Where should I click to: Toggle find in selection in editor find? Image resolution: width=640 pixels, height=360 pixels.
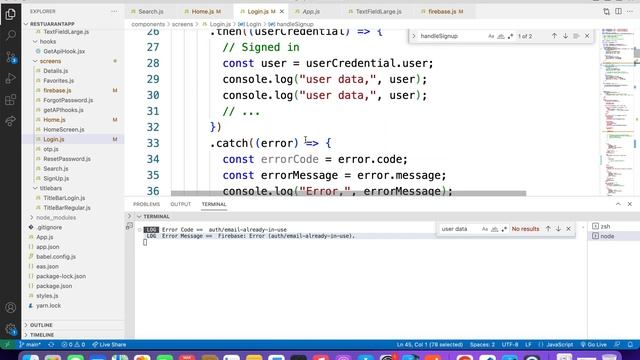[576, 36]
